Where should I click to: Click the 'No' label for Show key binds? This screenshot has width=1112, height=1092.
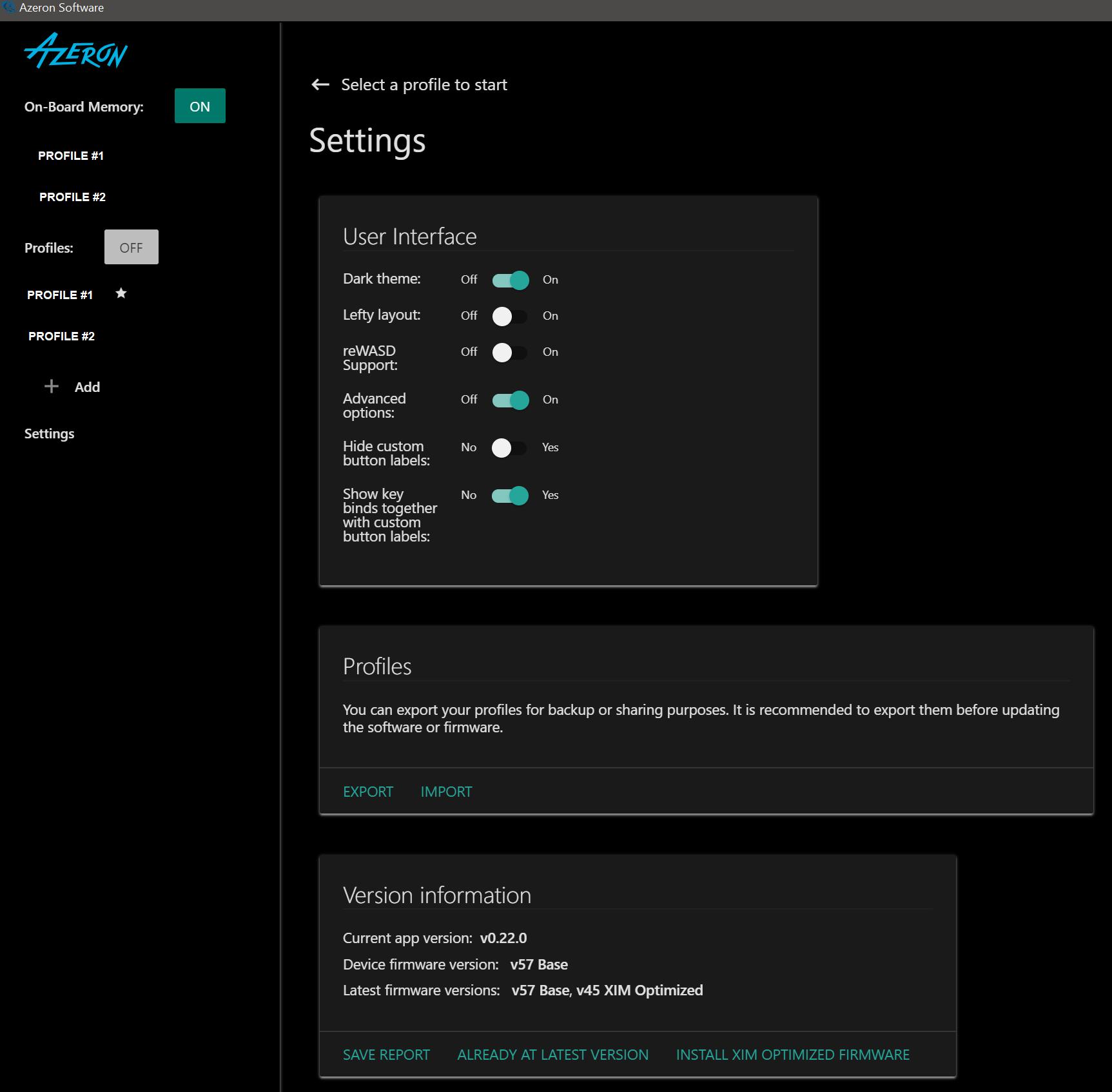click(469, 495)
